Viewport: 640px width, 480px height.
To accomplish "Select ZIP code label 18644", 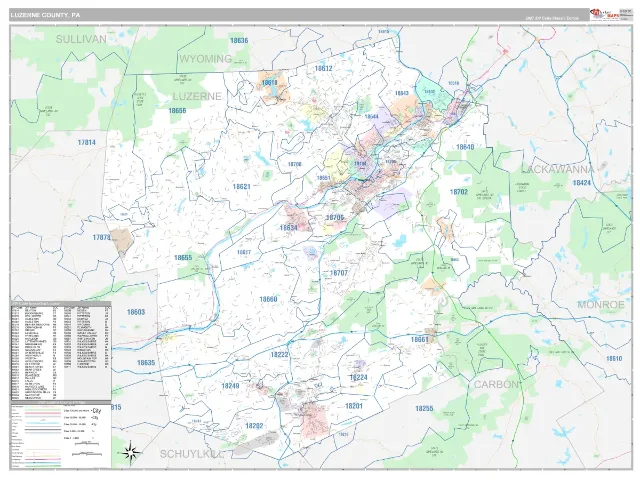I will coord(371,117).
